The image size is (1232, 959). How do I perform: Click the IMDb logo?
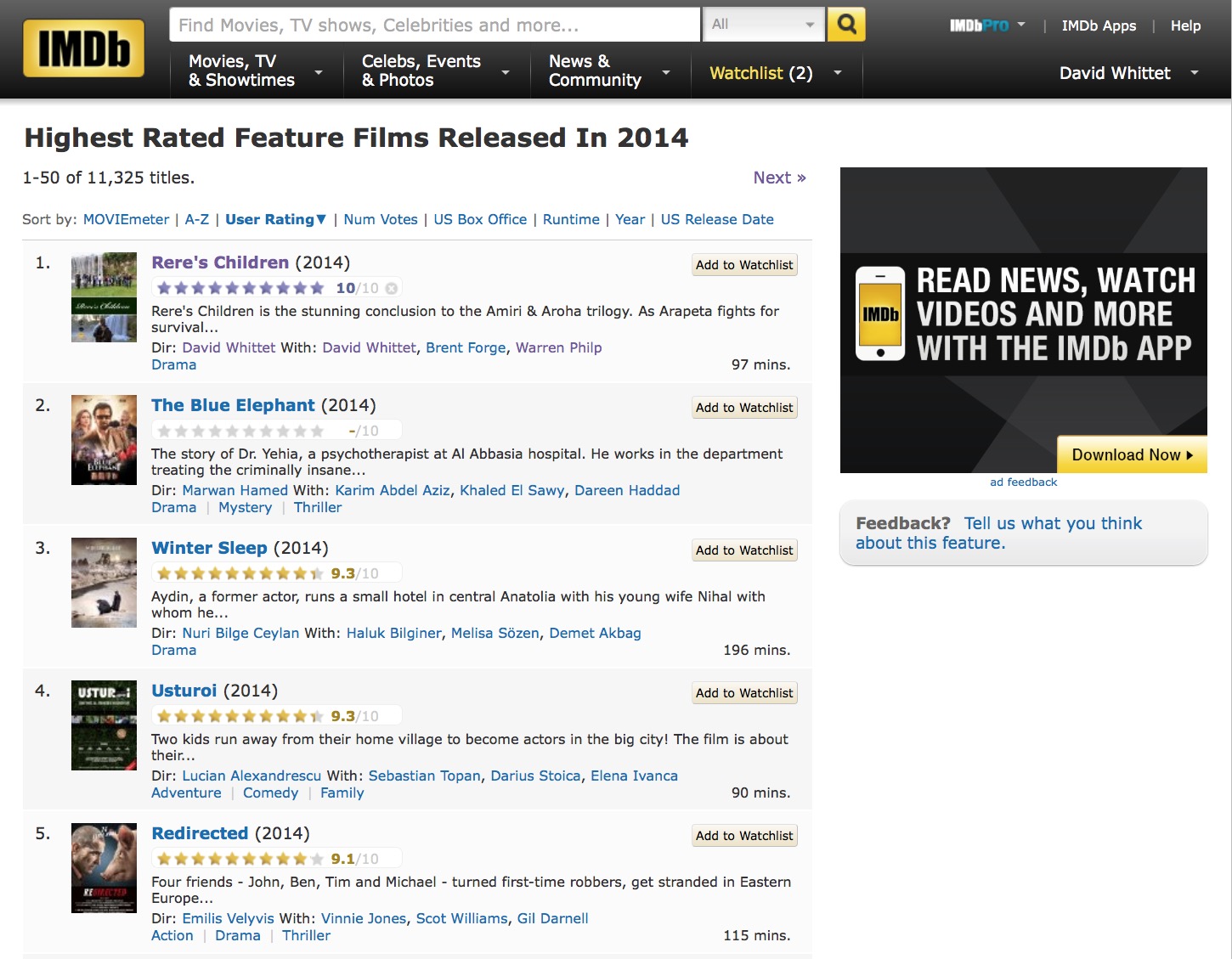pyautogui.click(x=83, y=48)
